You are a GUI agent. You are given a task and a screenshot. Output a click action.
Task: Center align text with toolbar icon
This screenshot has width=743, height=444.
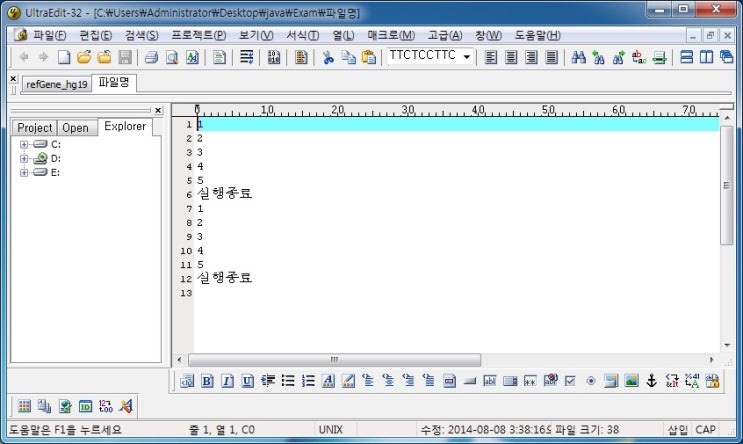tap(511, 57)
